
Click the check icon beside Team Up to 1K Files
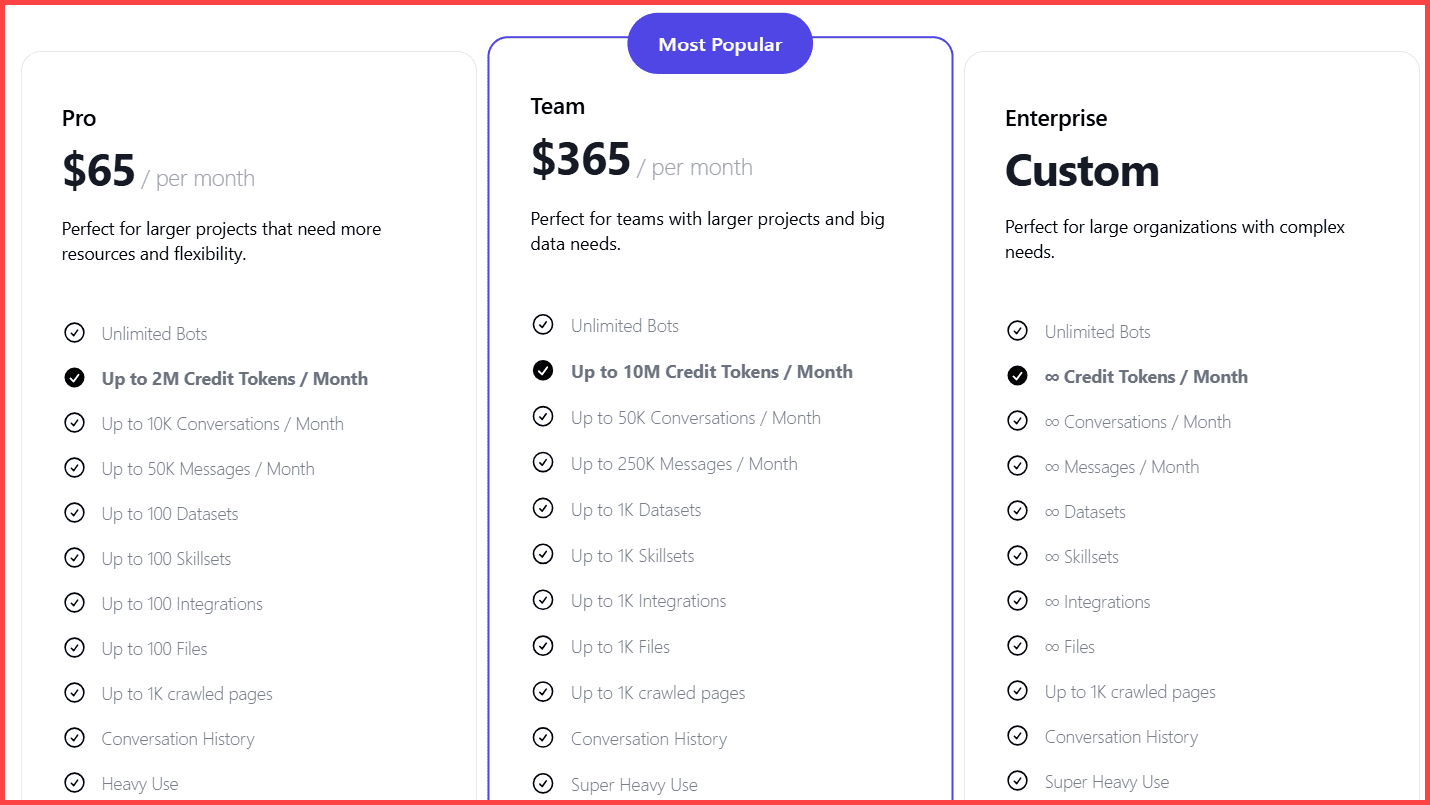pyautogui.click(x=543, y=646)
